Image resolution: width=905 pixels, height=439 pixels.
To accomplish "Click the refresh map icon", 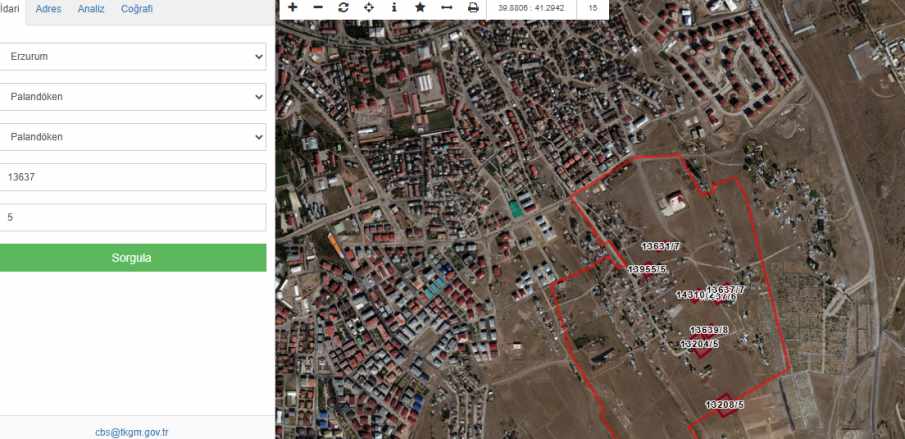I will click(343, 7).
